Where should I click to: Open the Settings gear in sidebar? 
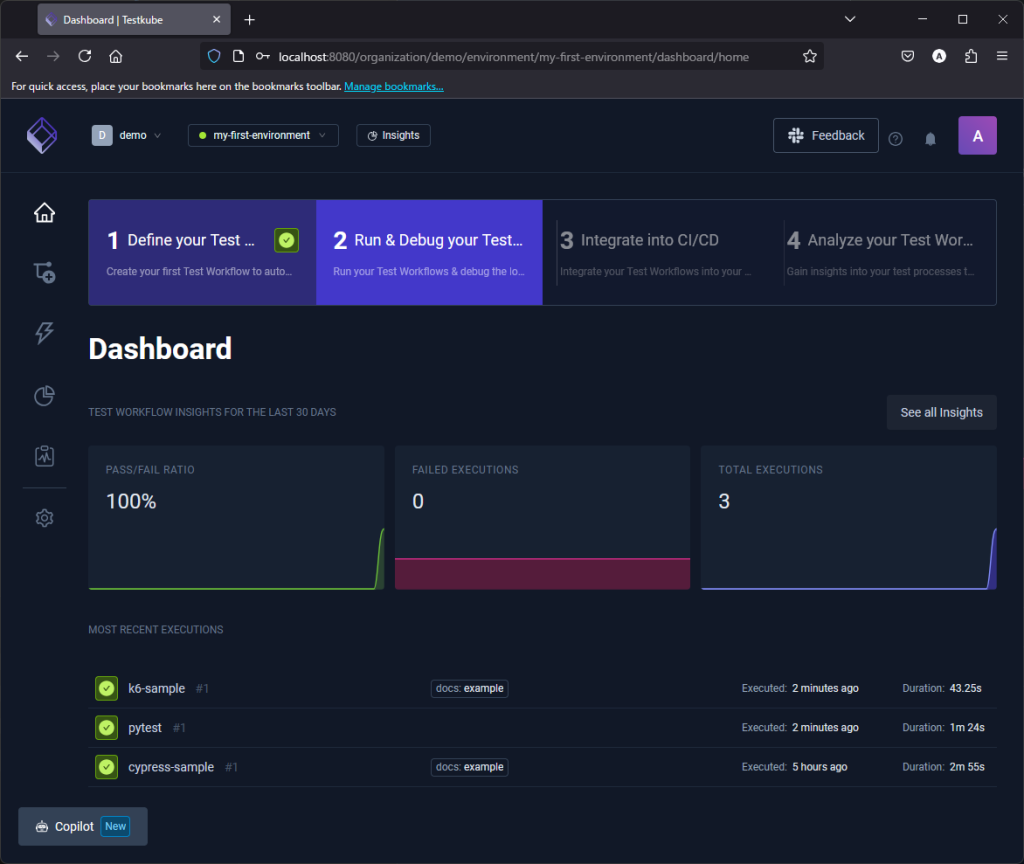44,518
